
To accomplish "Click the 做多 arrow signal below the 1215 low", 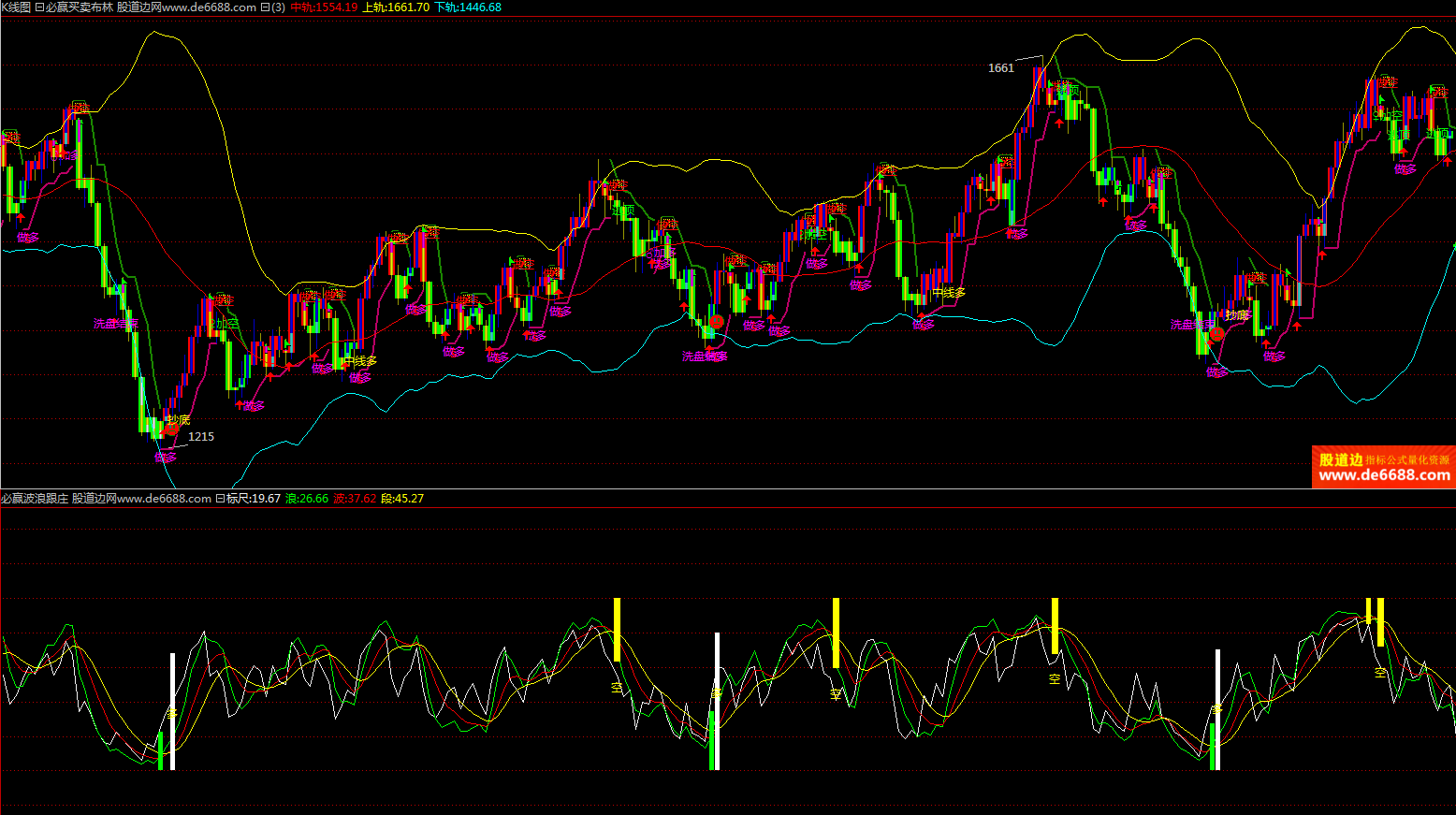I will click(165, 457).
